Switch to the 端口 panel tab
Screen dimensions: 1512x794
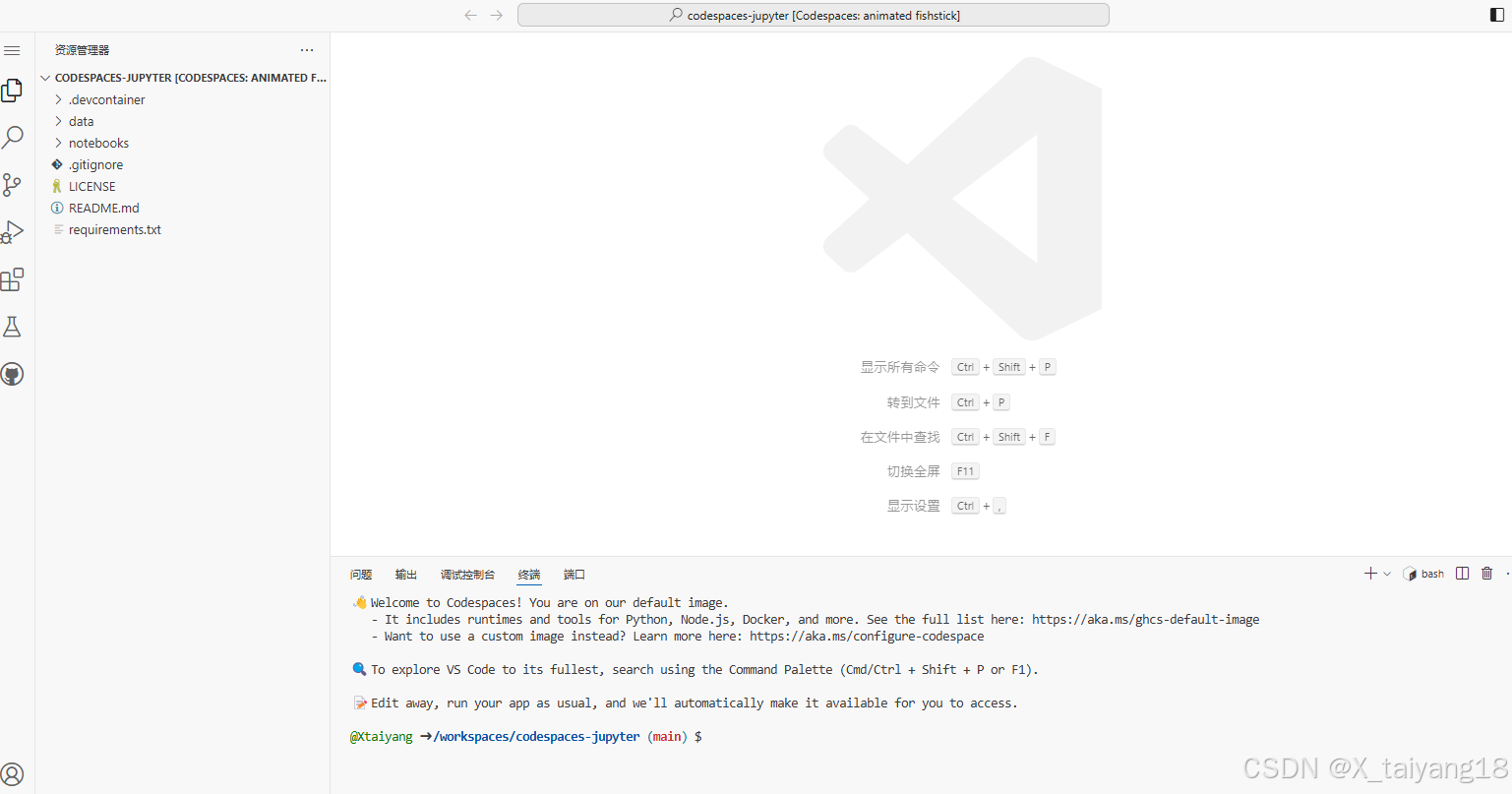click(575, 575)
